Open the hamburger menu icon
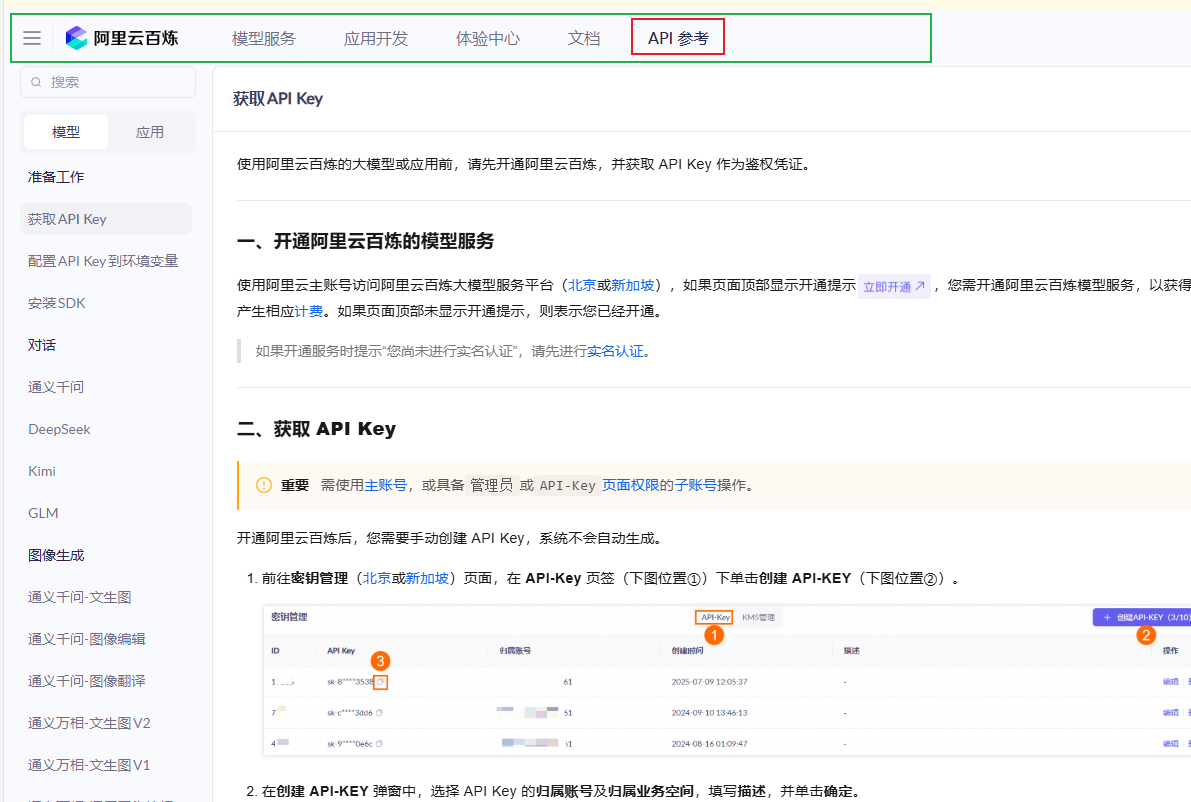Viewport: 1191px width, 802px height. click(32, 38)
